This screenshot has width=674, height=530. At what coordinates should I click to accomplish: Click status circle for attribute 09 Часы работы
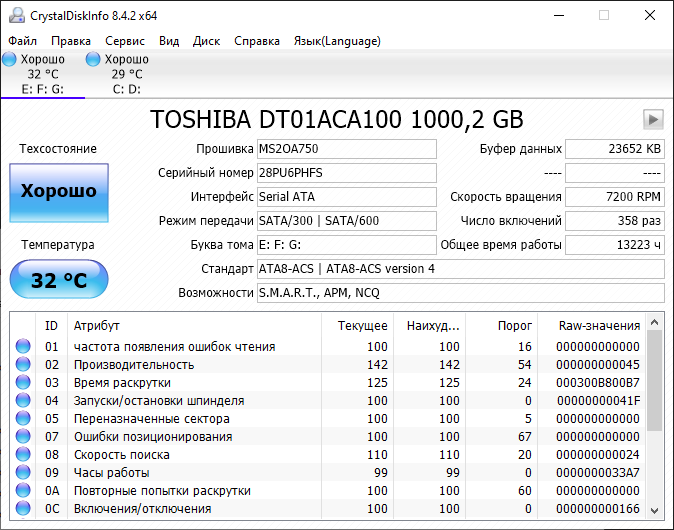[23, 473]
